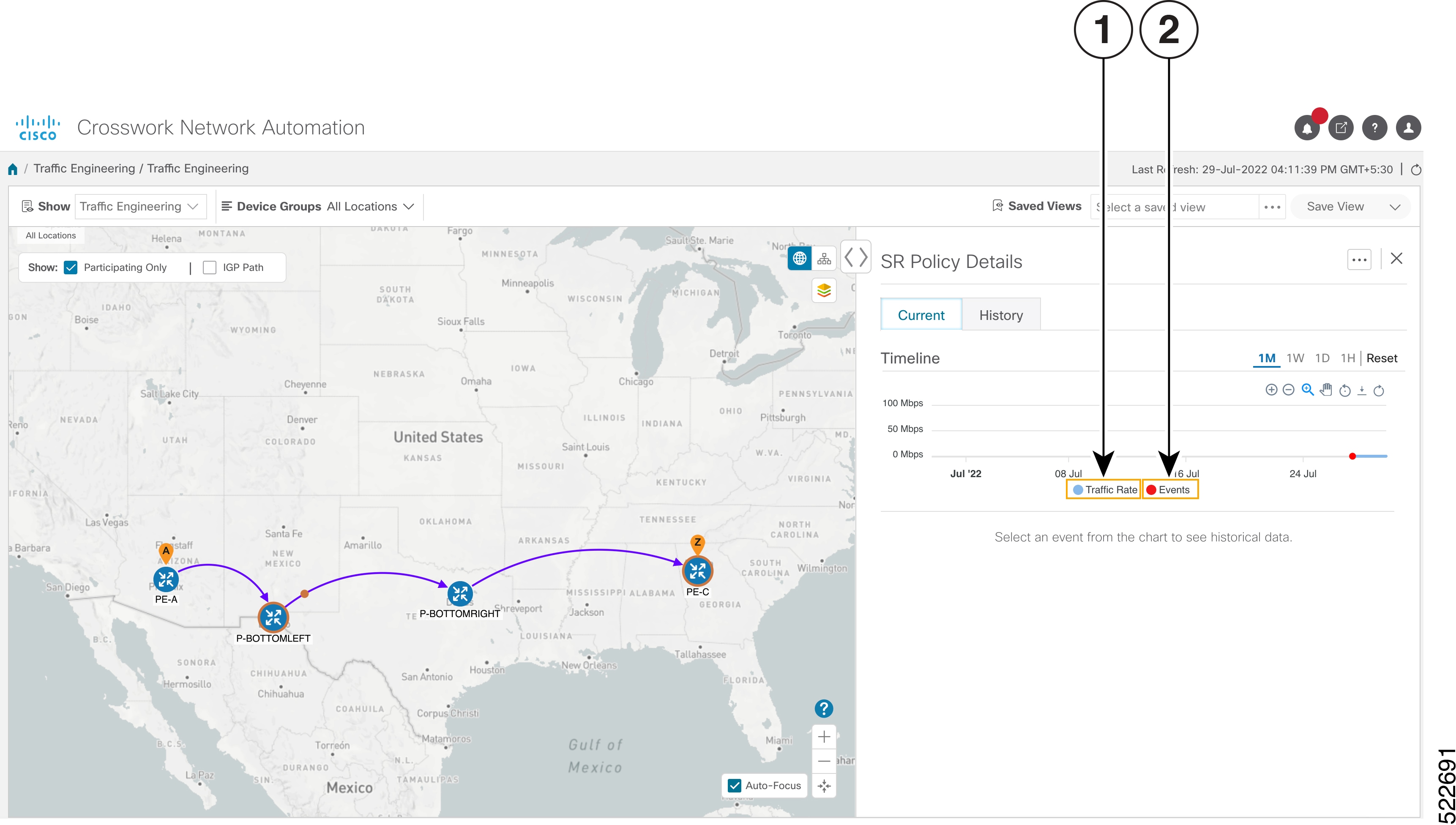This screenshot has width=1456, height=825.
Task: Toggle the Auto-Focus checkbox
Action: 735,785
